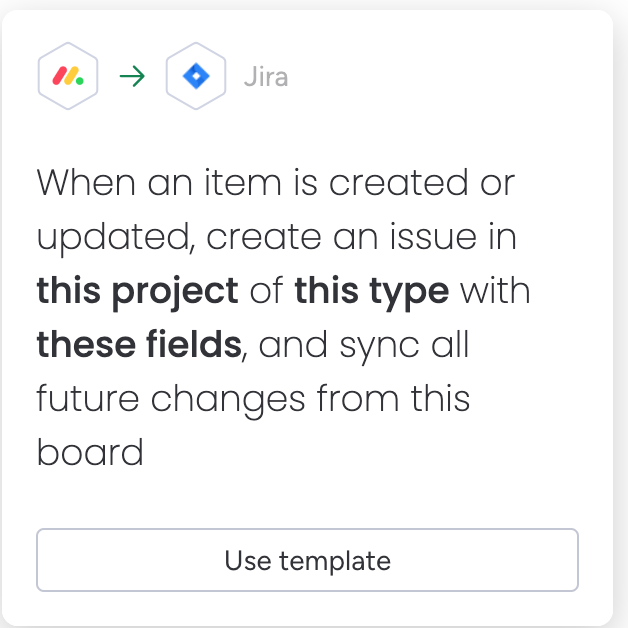Click the phrase "and sync all"
This screenshot has height=628, width=628.
click(x=364, y=346)
